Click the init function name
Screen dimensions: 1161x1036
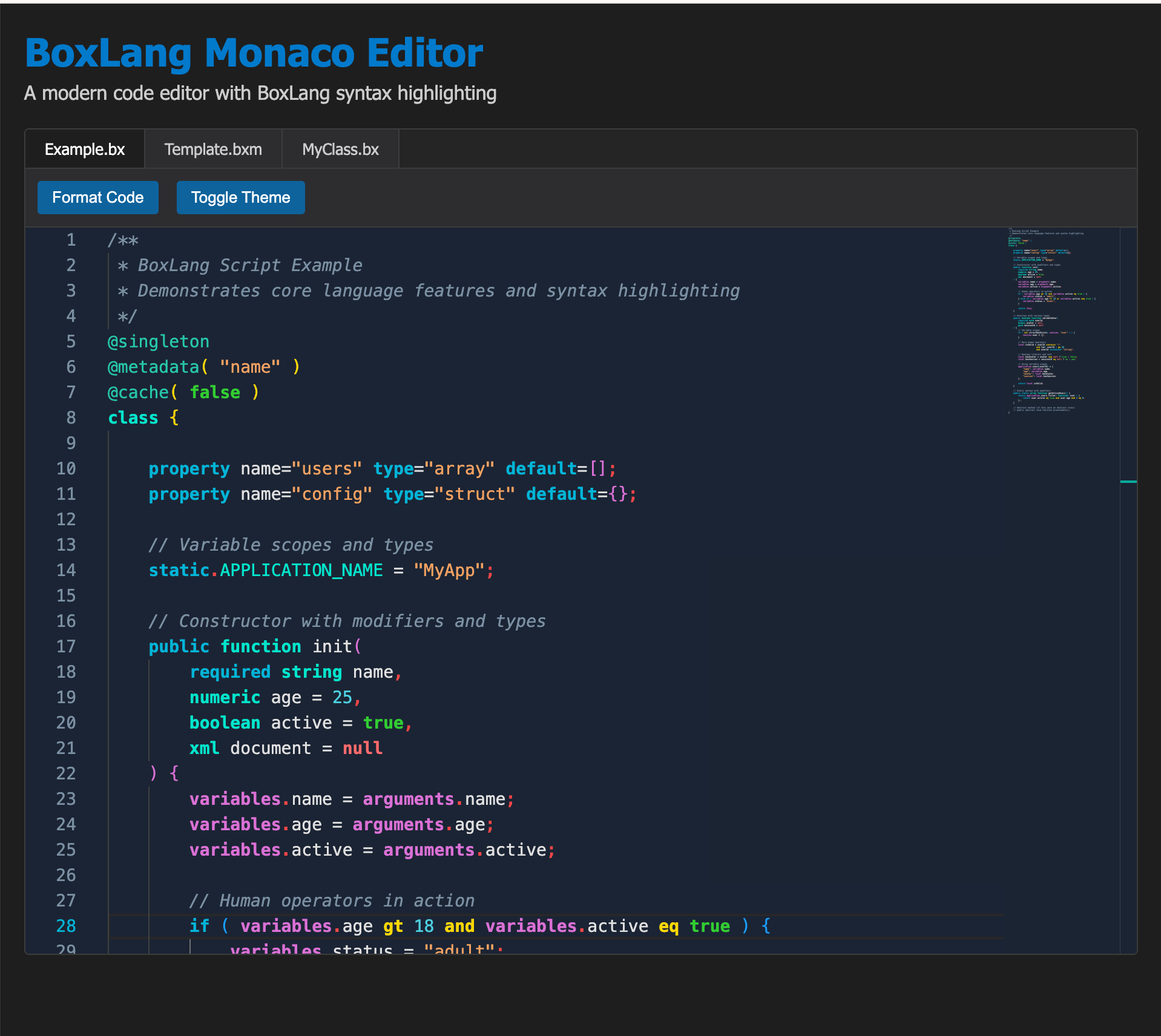click(332, 647)
